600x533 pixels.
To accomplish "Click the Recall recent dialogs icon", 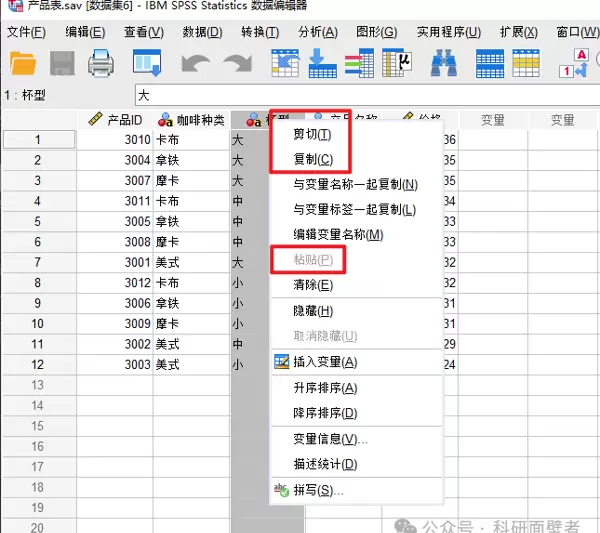I will click(146, 64).
